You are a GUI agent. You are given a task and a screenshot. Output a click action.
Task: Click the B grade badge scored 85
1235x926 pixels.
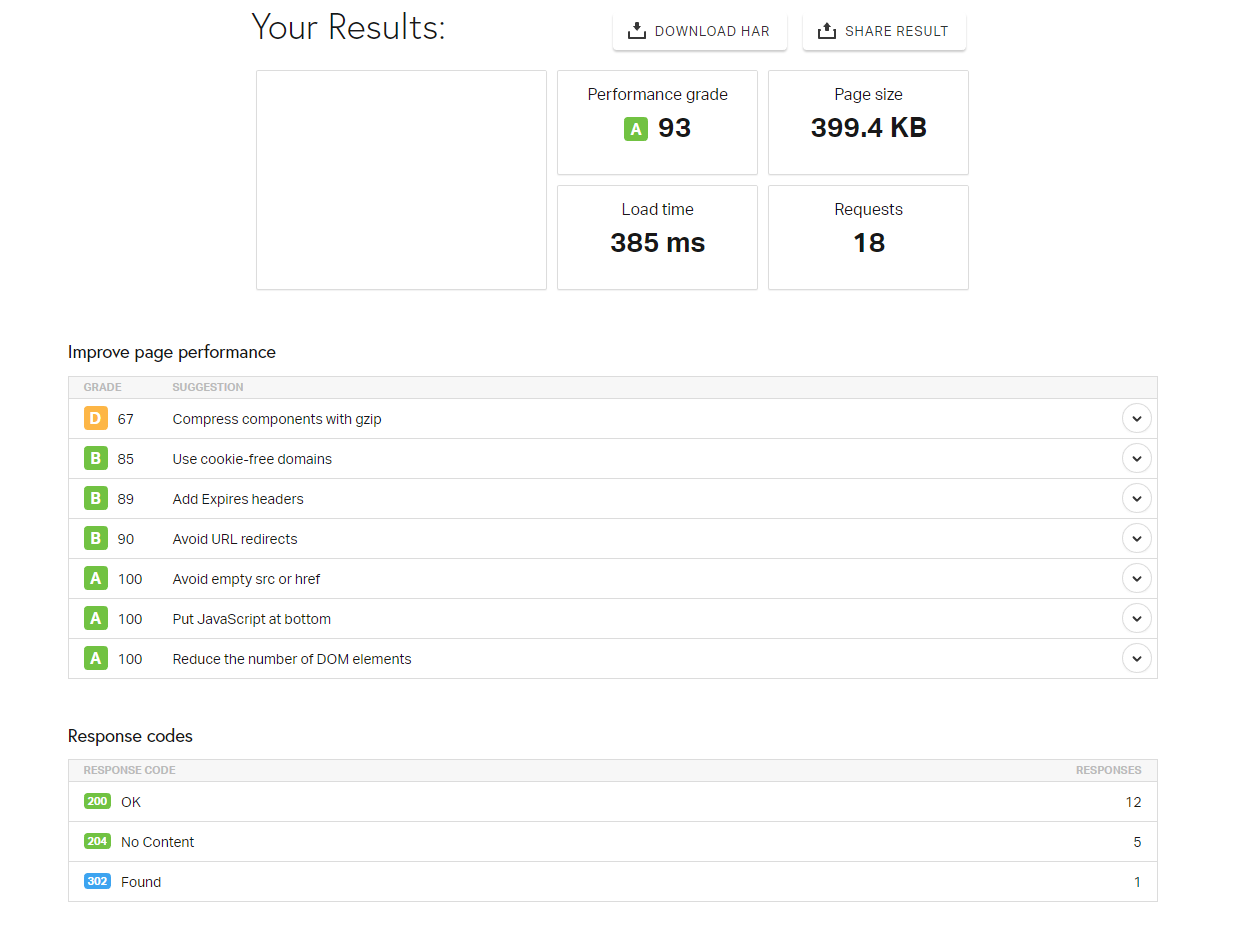click(x=95, y=459)
